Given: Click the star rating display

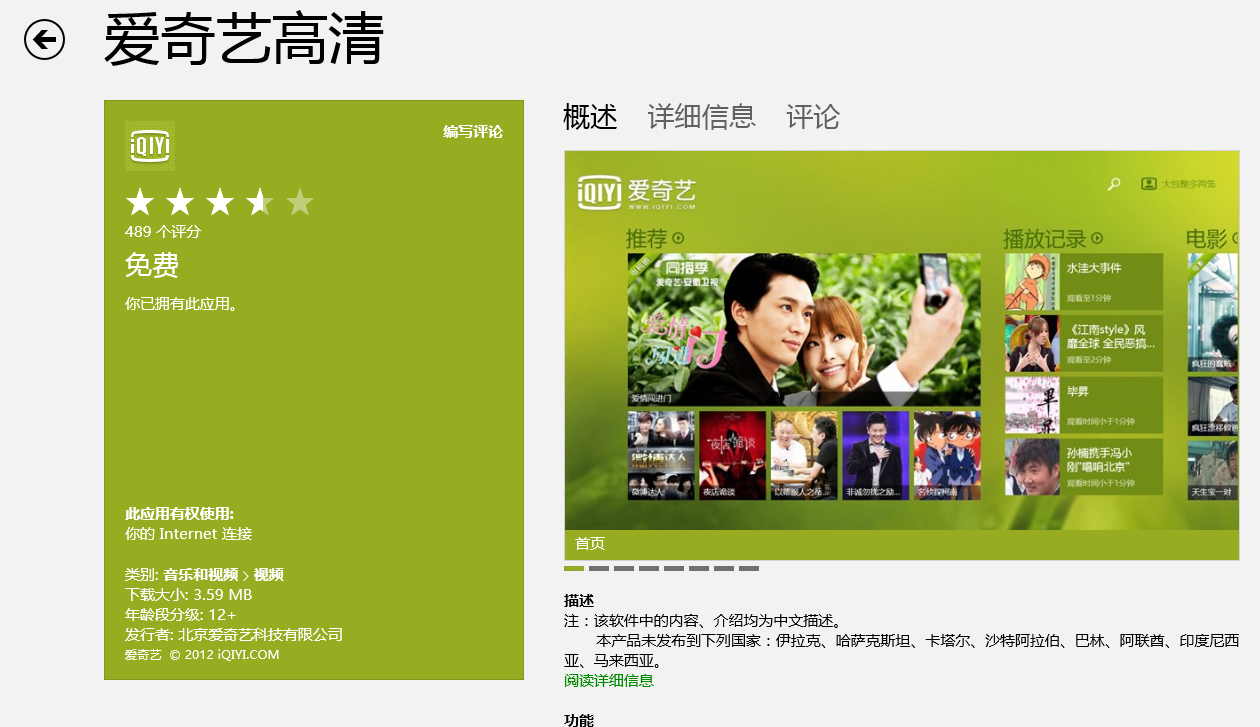Looking at the screenshot, I should (x=220, y=203).
